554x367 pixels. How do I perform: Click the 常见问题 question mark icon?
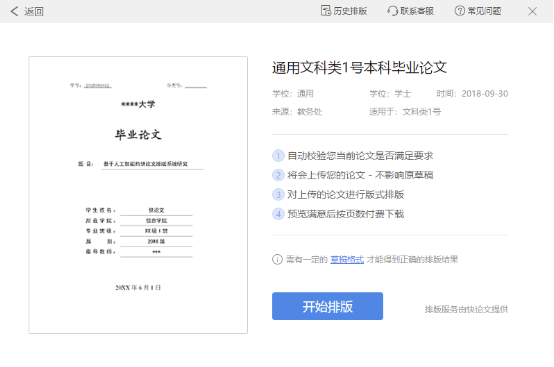[460, 11]
